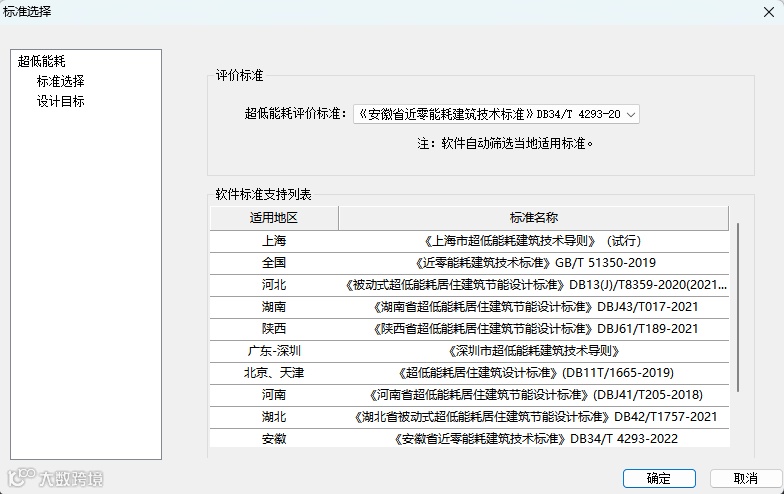Select the DBJ61/T189-2021 standard entry

pyautogui.click(x=534, y=329)
